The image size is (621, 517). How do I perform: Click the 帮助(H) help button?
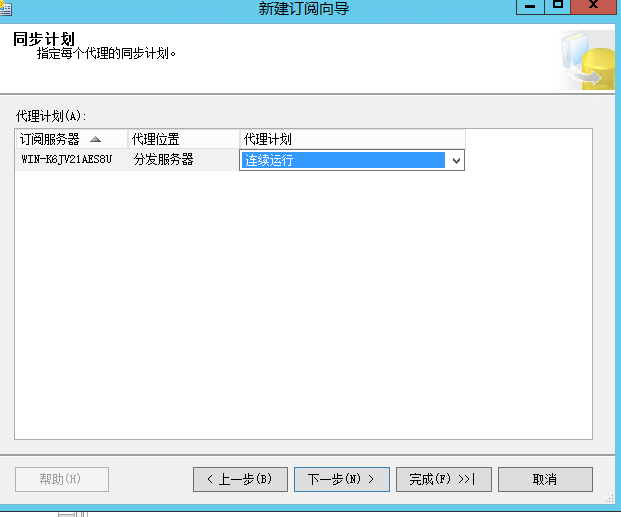pos(62,479)
